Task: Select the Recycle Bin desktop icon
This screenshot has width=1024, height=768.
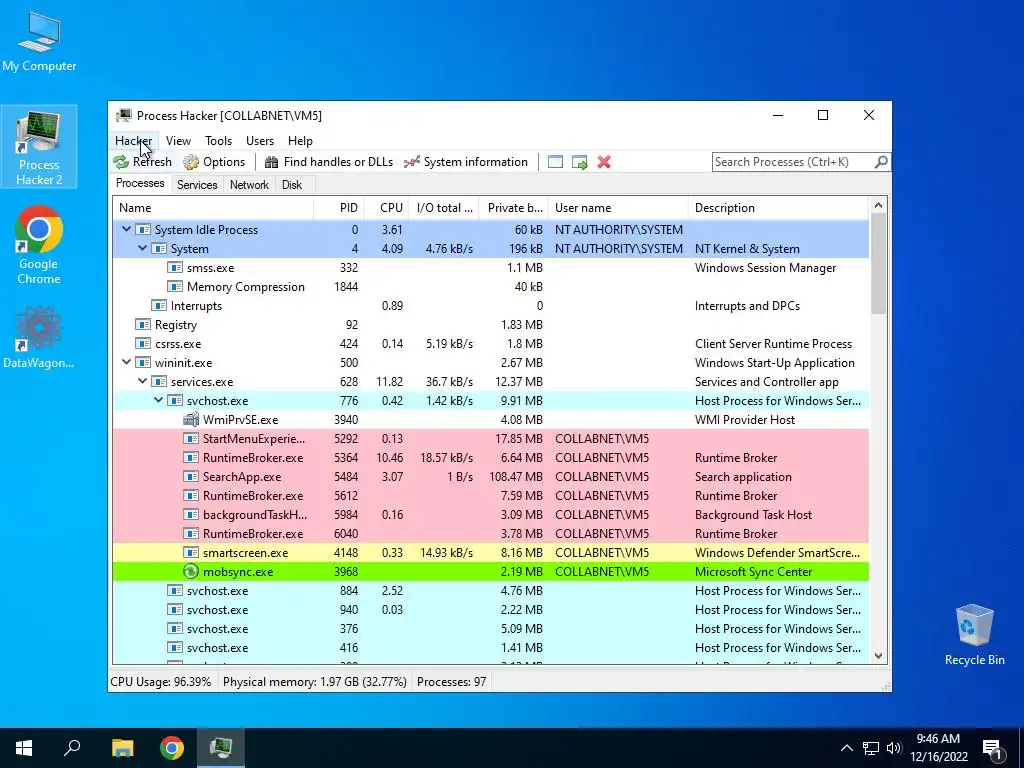Action: coord(974,634)
